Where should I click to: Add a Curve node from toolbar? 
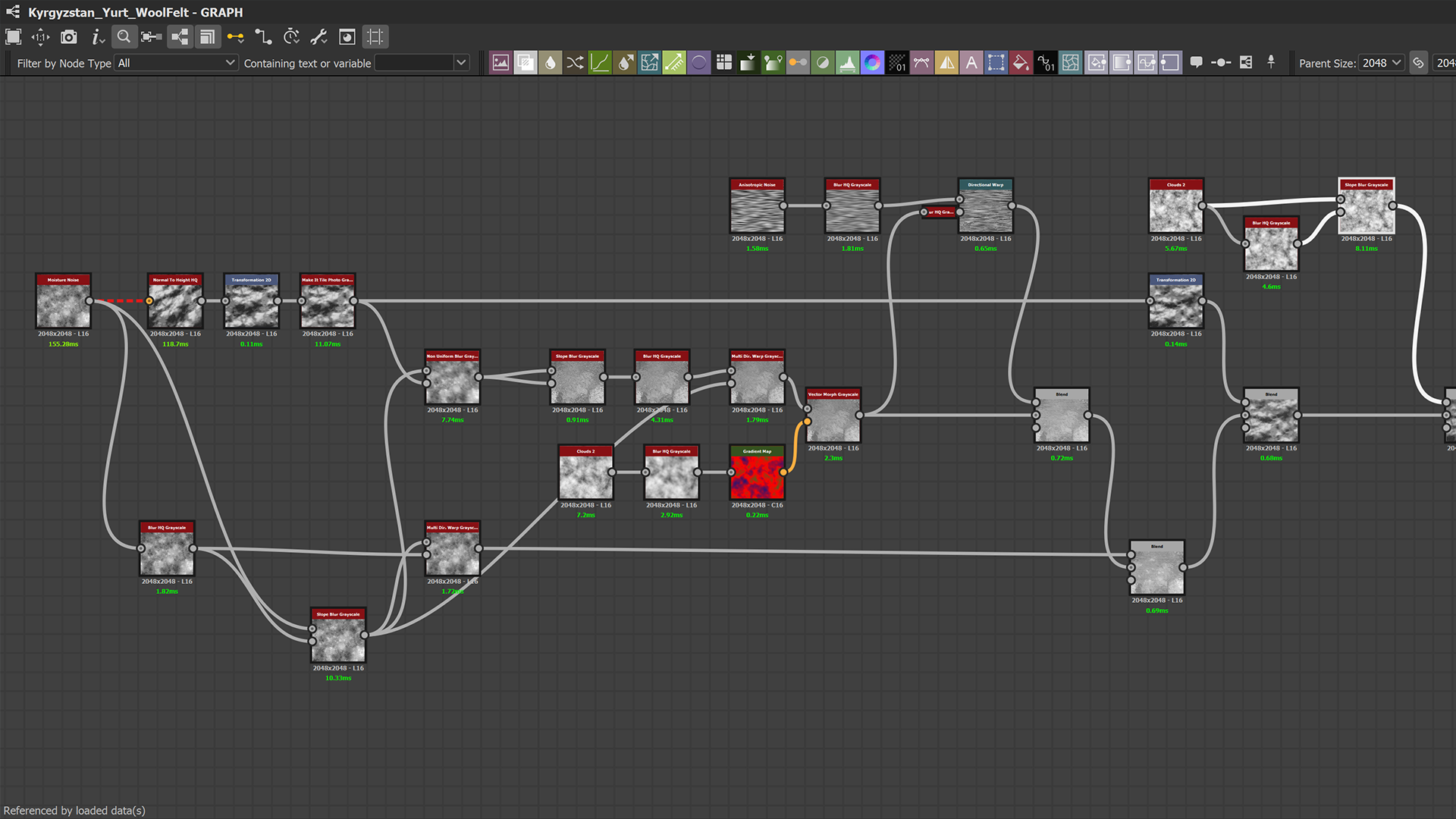(600, 63)
